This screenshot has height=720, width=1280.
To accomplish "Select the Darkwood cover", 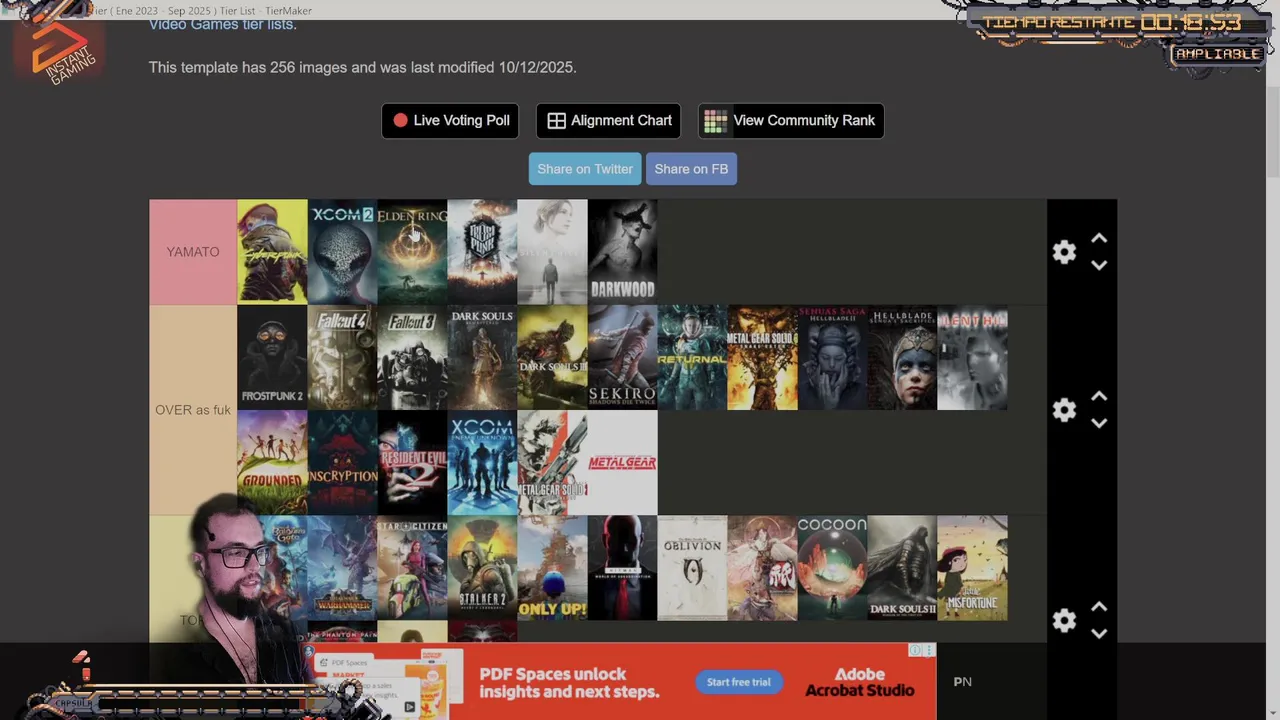I will (622, 252).
